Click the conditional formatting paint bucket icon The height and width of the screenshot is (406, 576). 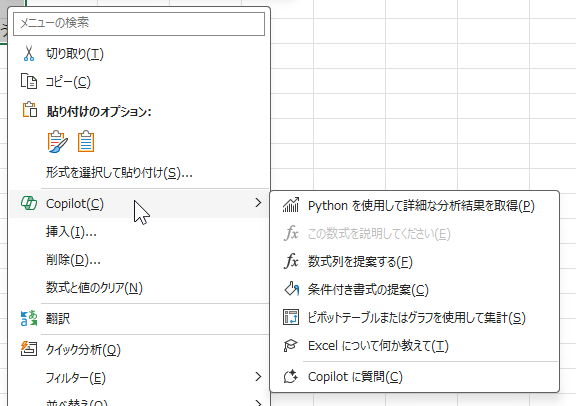pyautogui.click(x=291, y=289)
